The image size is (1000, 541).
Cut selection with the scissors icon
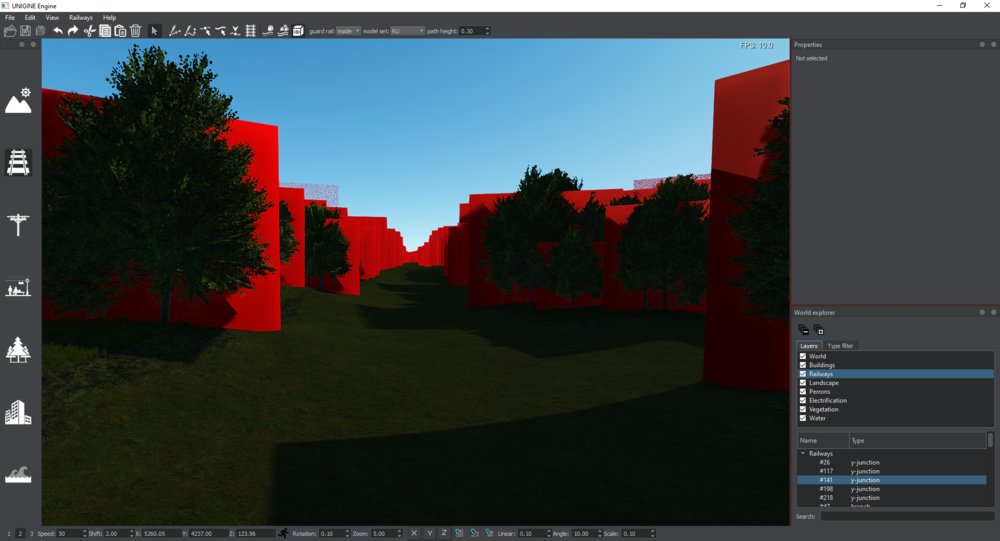click(x=89, y=31)
